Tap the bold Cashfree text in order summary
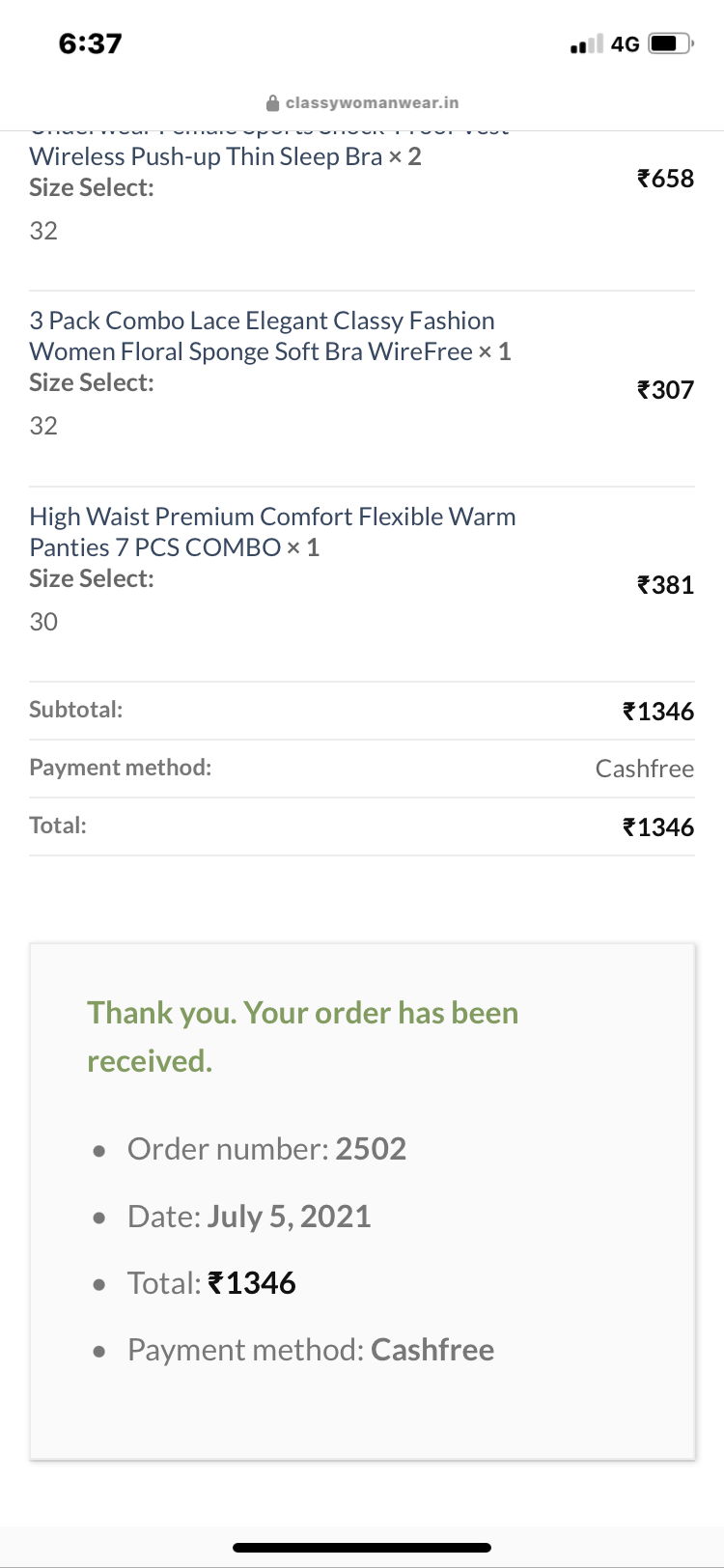Image resolution: width=724 pixels, height=1568 pixels. click(432, 1350)
